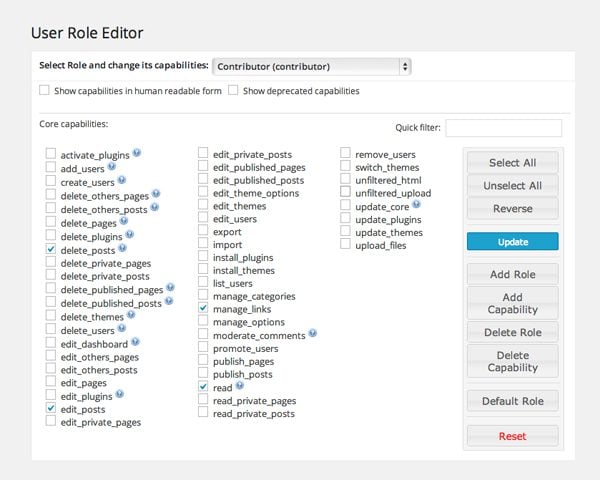Click help icon beside delete_themes

coord(131,315)
